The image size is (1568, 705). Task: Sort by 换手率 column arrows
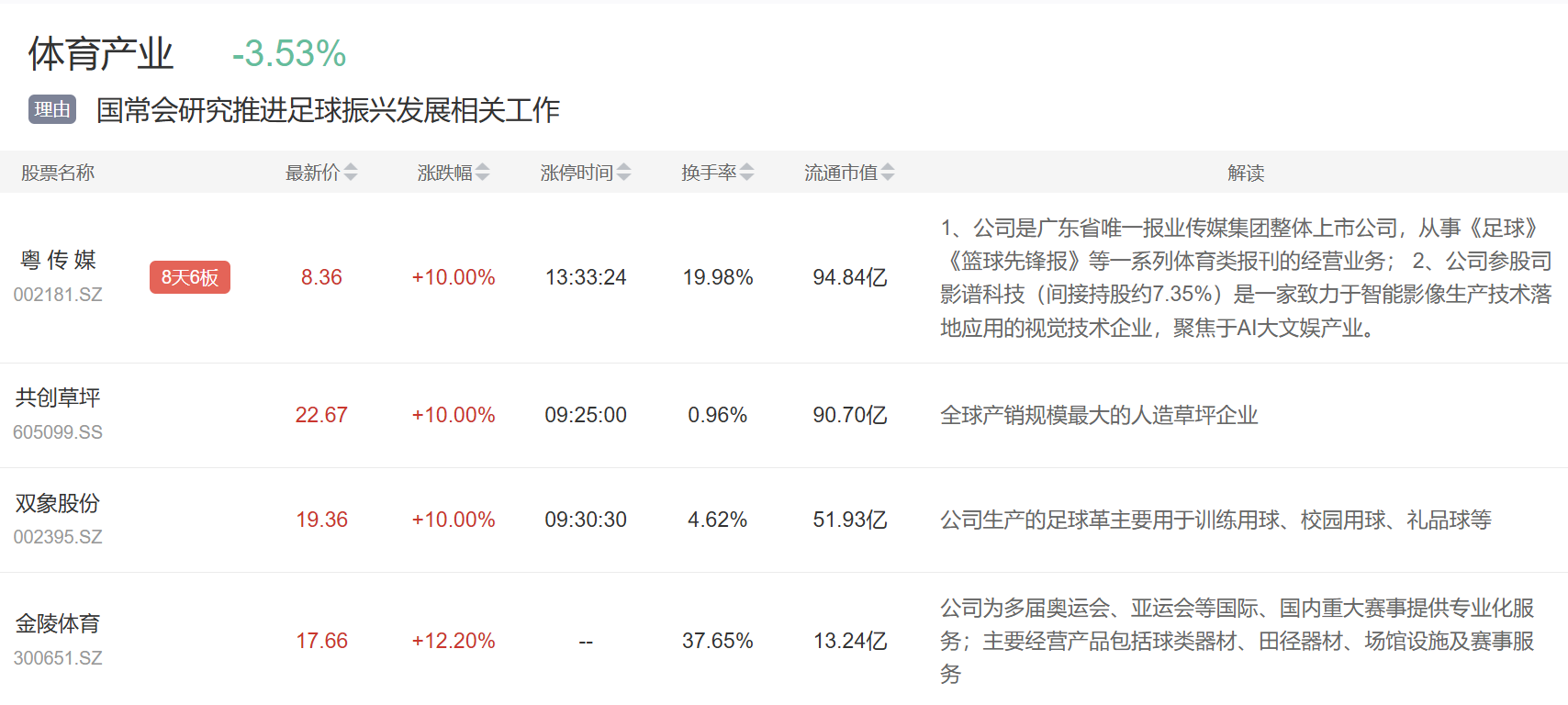point(747,173)
